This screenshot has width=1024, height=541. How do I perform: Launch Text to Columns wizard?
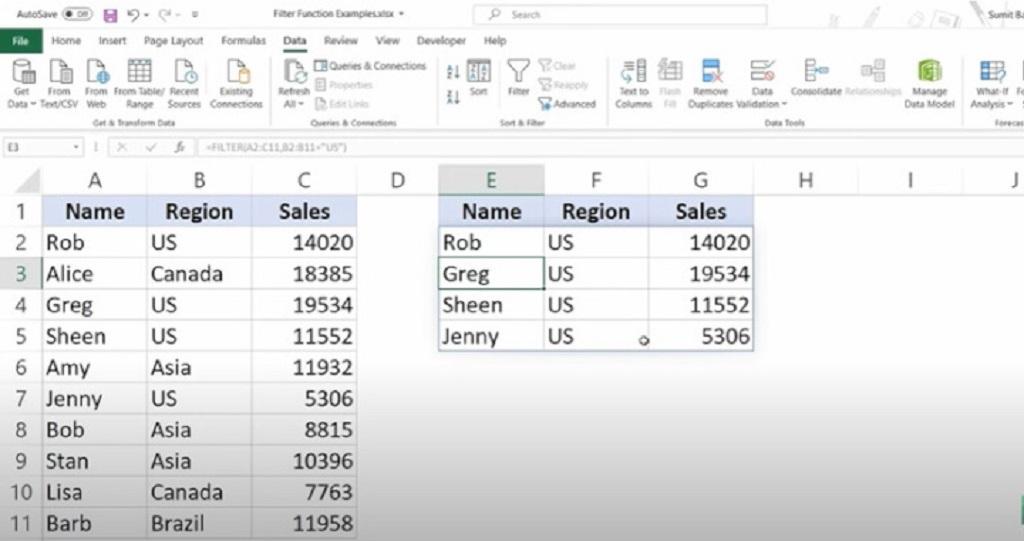point(633,84)
